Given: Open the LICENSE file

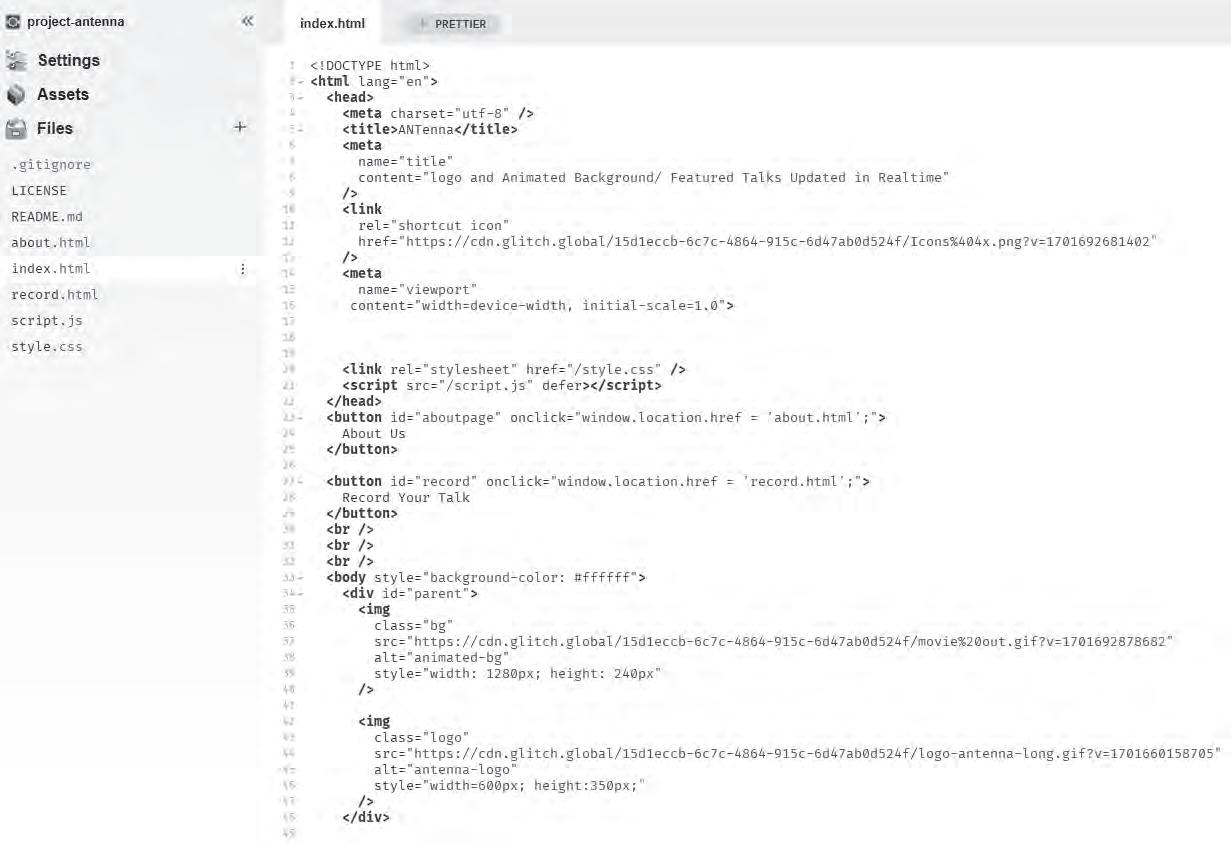Looking at the screenshot, I should [x=39, y=191].
